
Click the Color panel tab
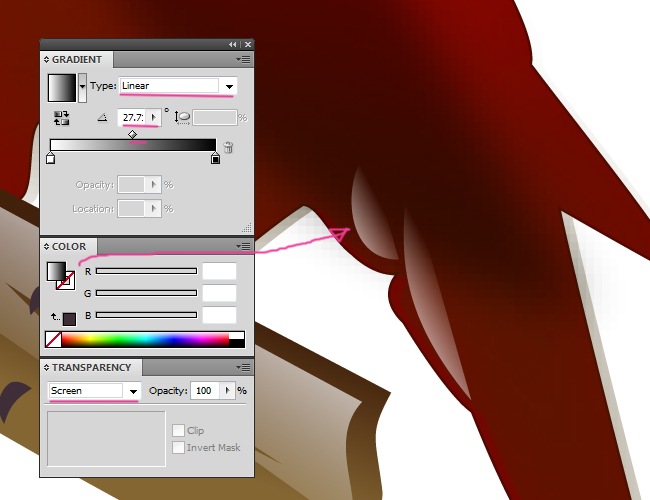69,247
